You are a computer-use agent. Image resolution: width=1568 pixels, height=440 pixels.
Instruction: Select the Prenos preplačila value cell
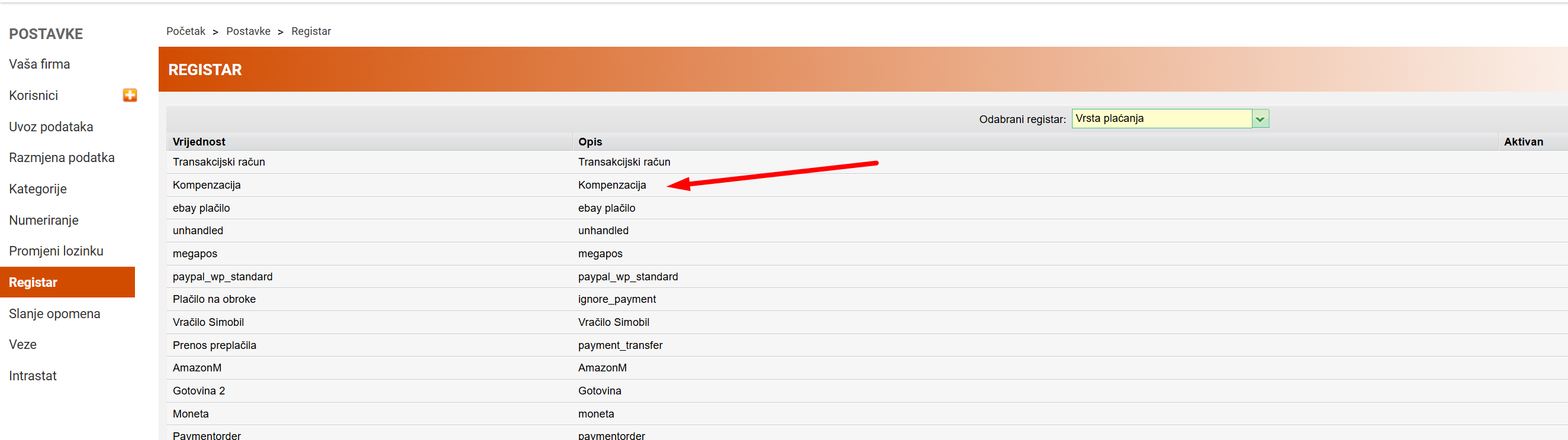[x=214, y=345]
